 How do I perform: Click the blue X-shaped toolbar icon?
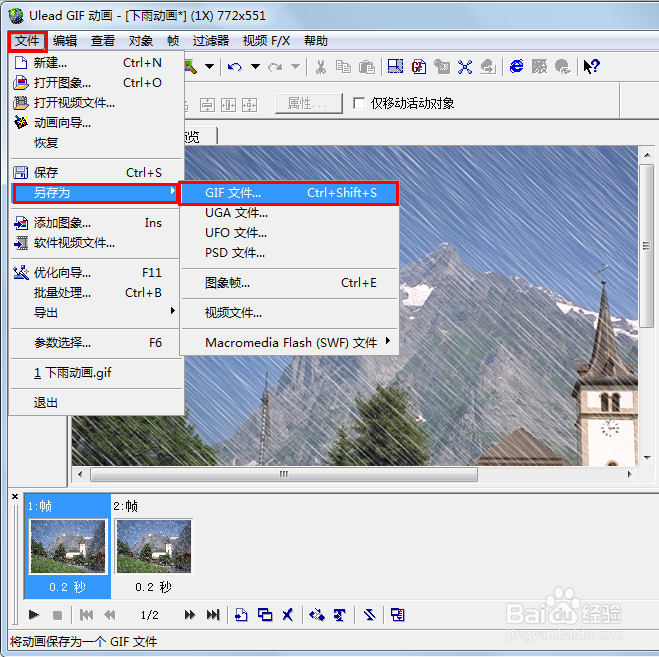465,66
